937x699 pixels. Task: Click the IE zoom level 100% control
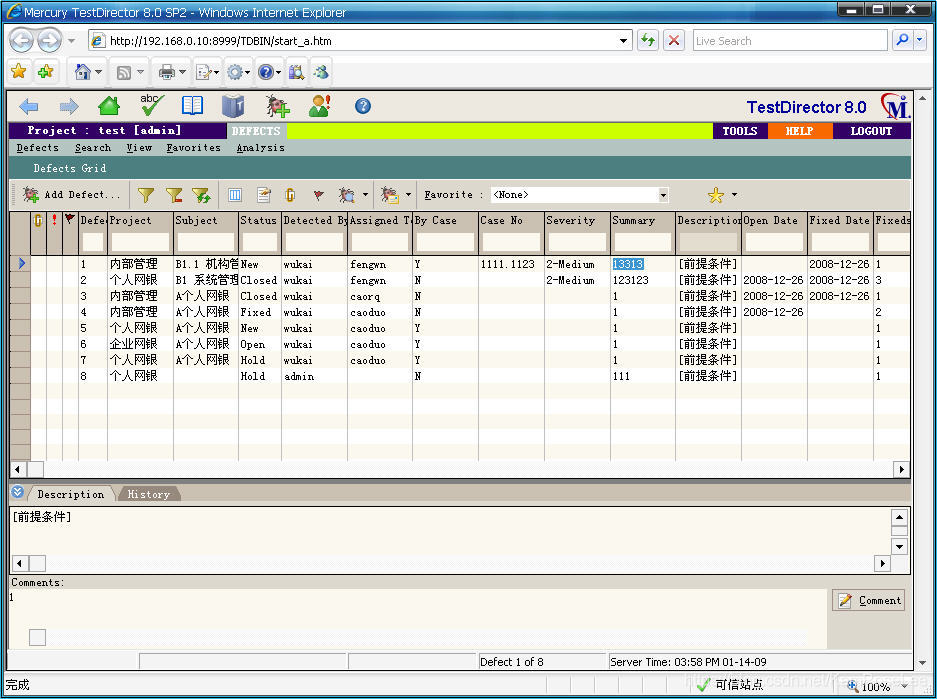[x=876, y=686]
